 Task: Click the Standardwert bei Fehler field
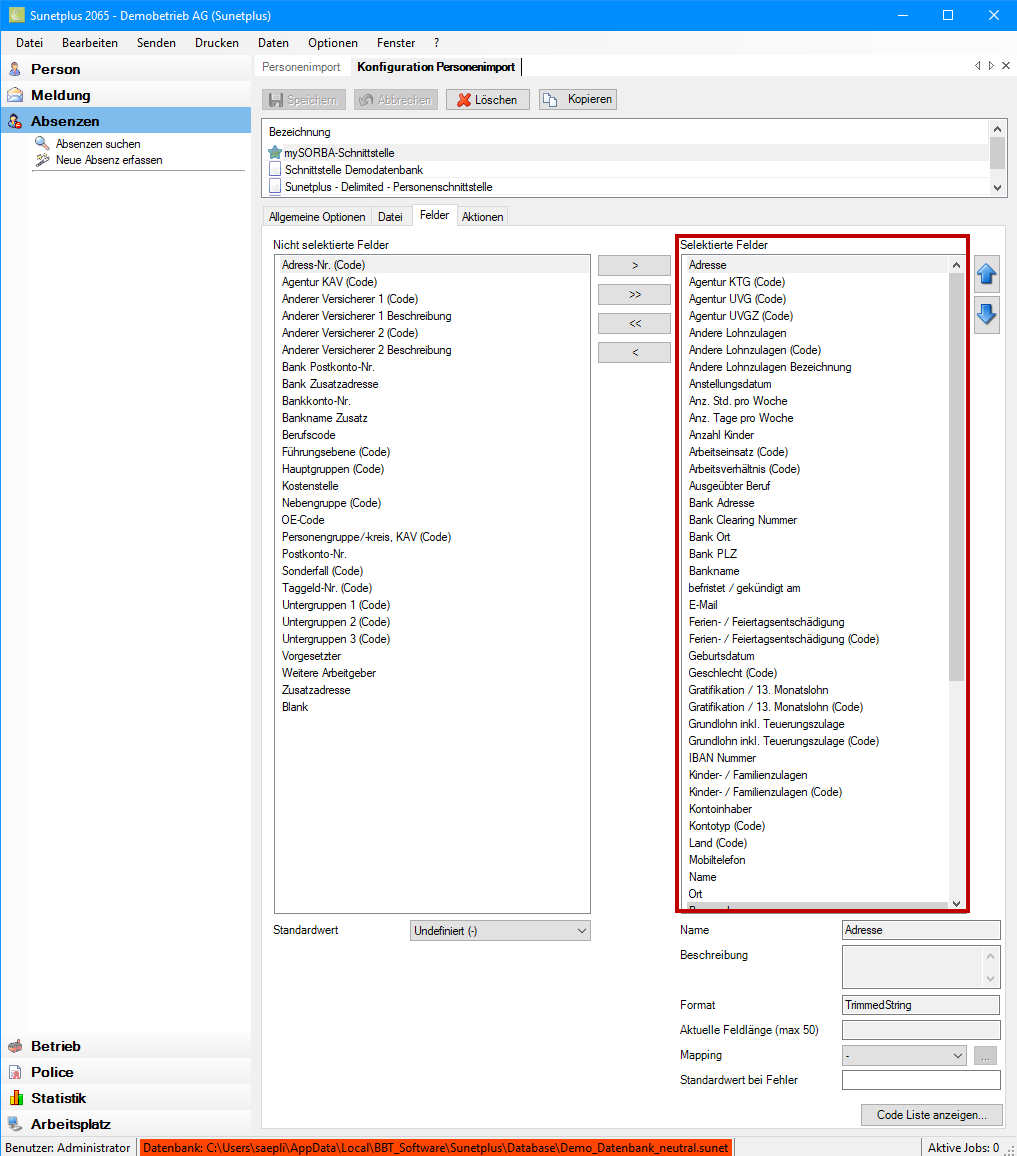tap(921, 1080)
